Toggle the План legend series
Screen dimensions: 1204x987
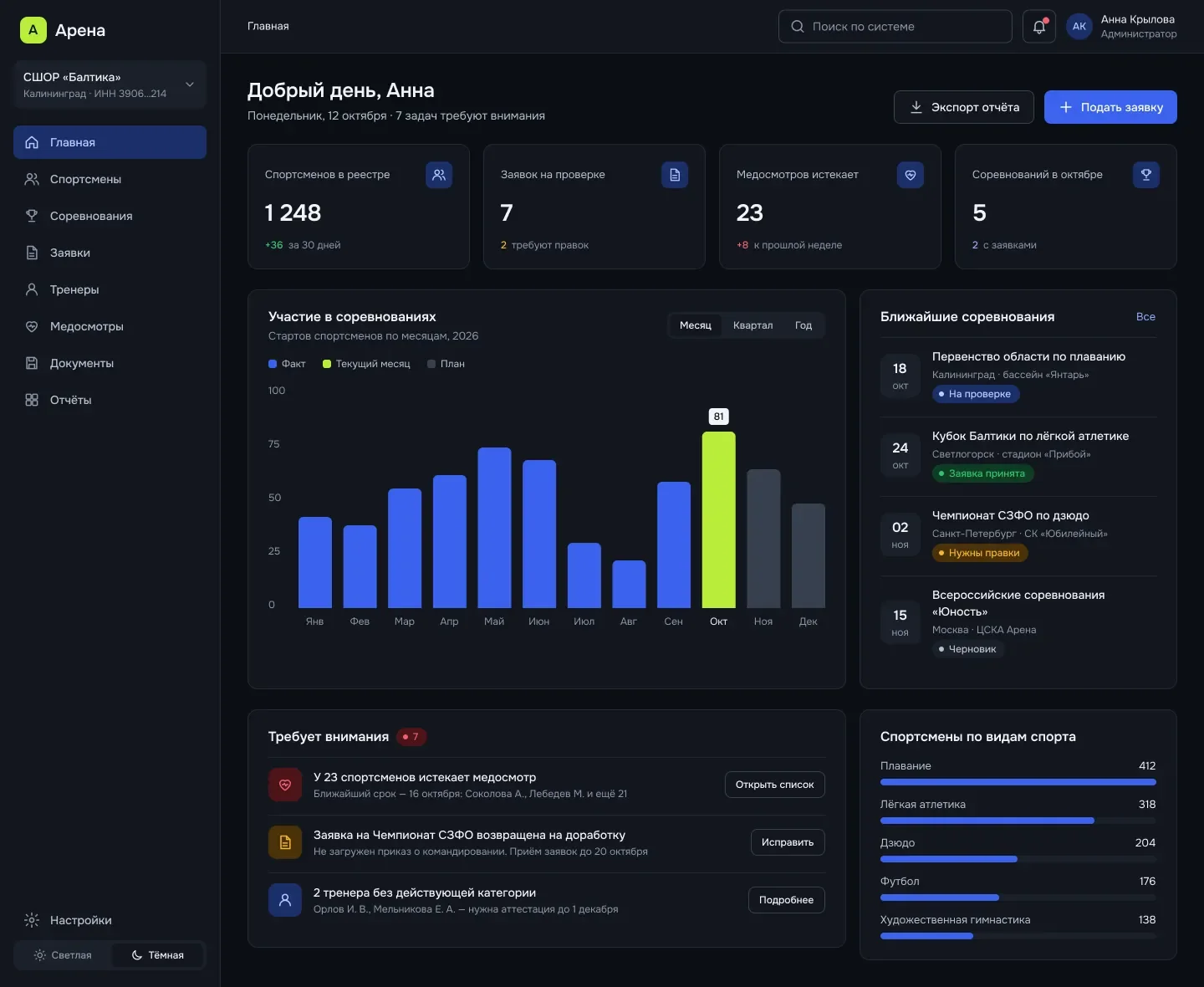point(446,364)
